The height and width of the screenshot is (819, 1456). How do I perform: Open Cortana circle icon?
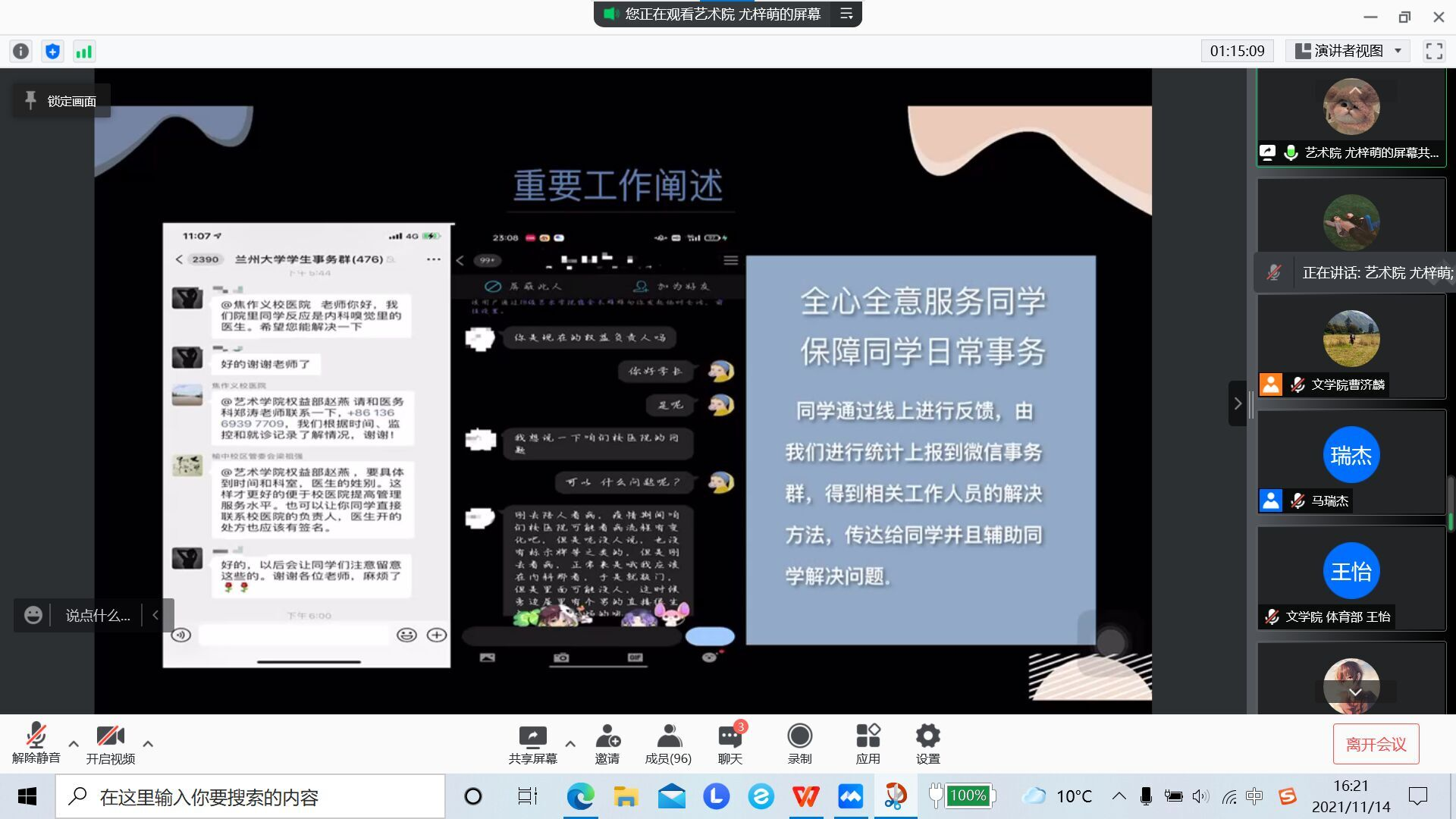pyautogui.click(x=473, y=796)
